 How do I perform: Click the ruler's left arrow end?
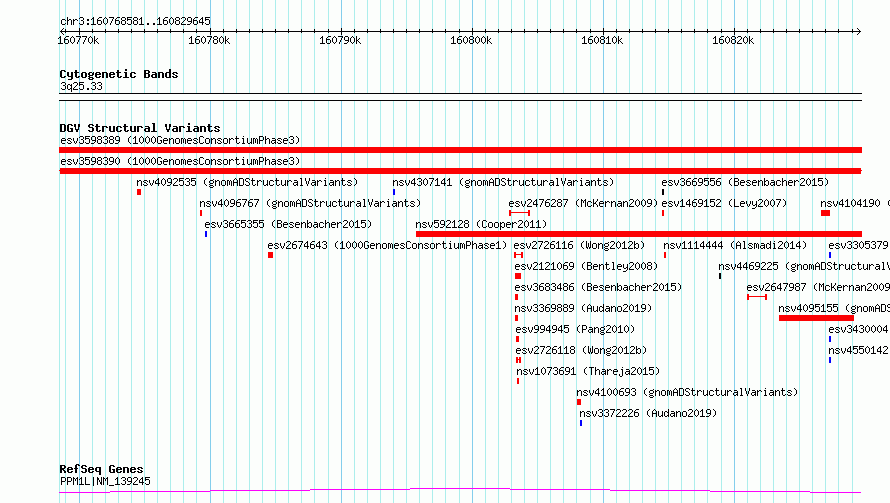tap(62, 31)
